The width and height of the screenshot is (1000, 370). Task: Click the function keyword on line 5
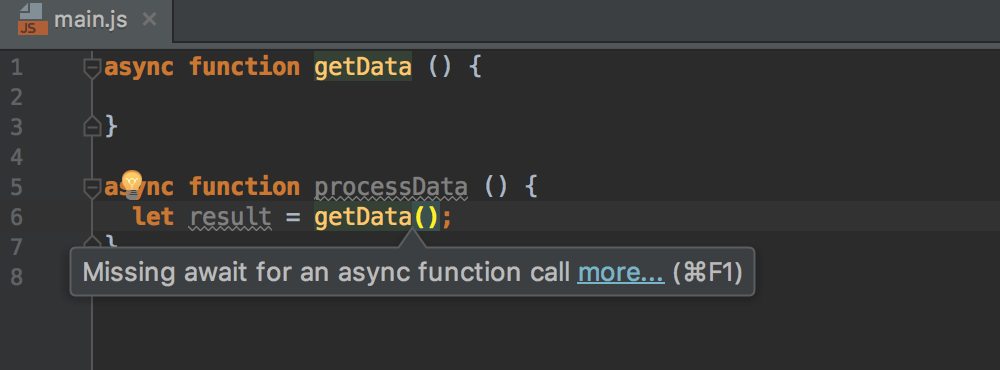click(244, 187)
